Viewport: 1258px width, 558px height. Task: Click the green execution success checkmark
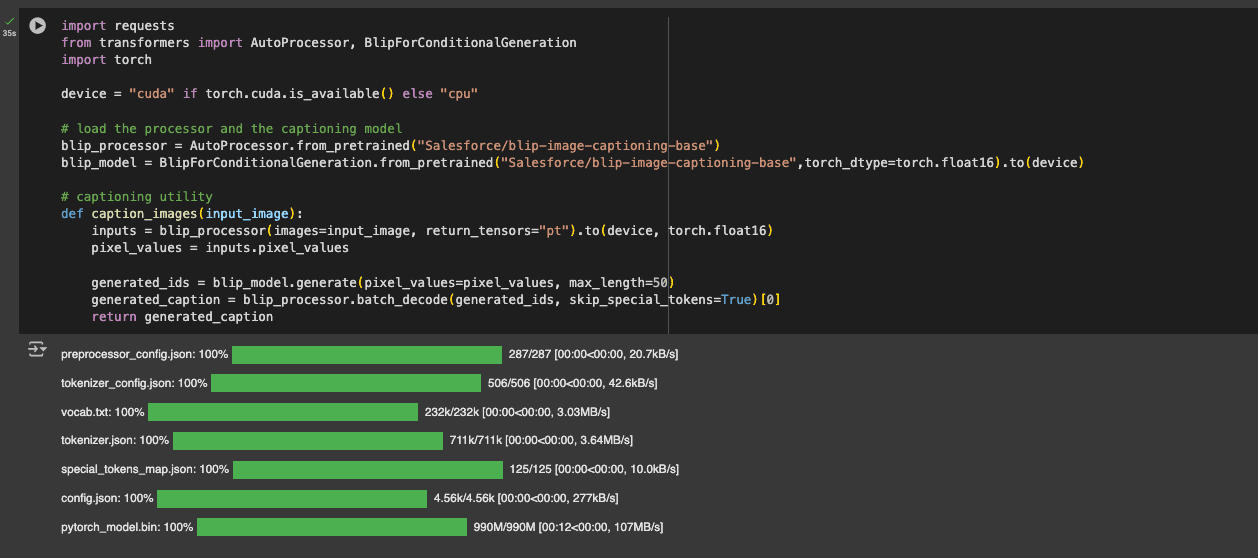9,20
